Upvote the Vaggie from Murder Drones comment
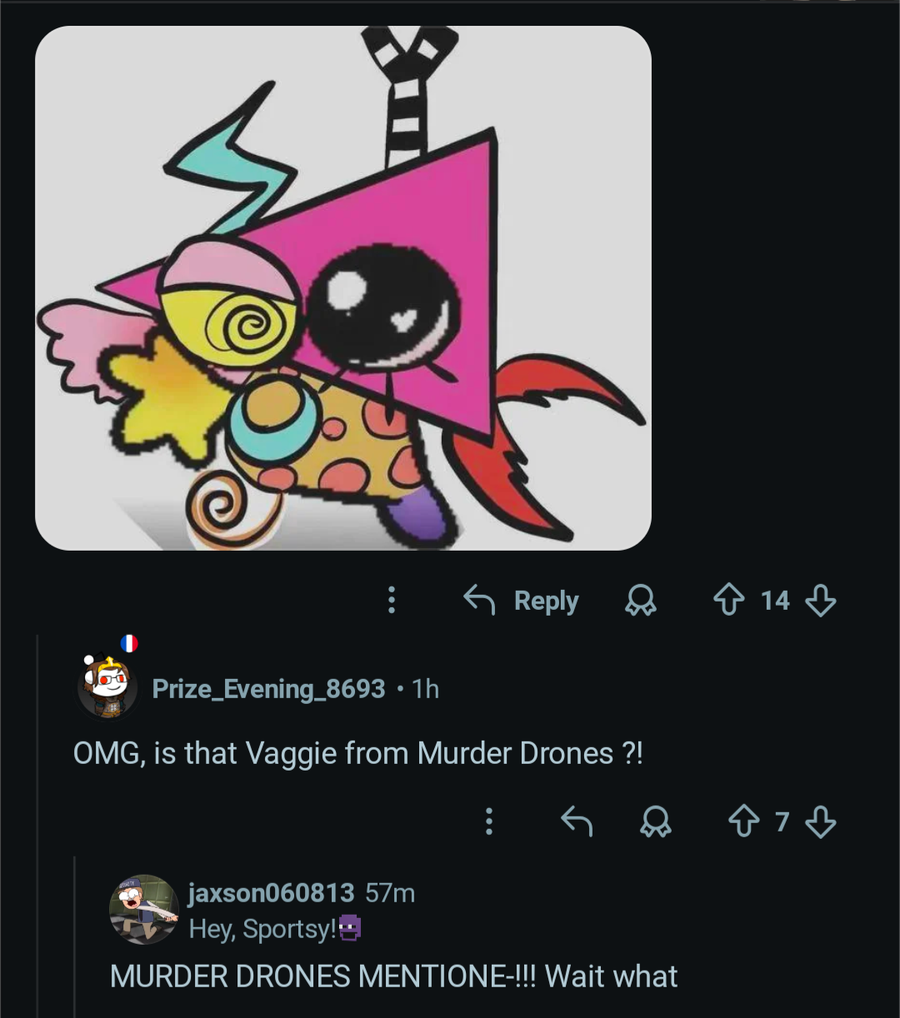The width and height of the screenshot is (900, 1018). 742,822
